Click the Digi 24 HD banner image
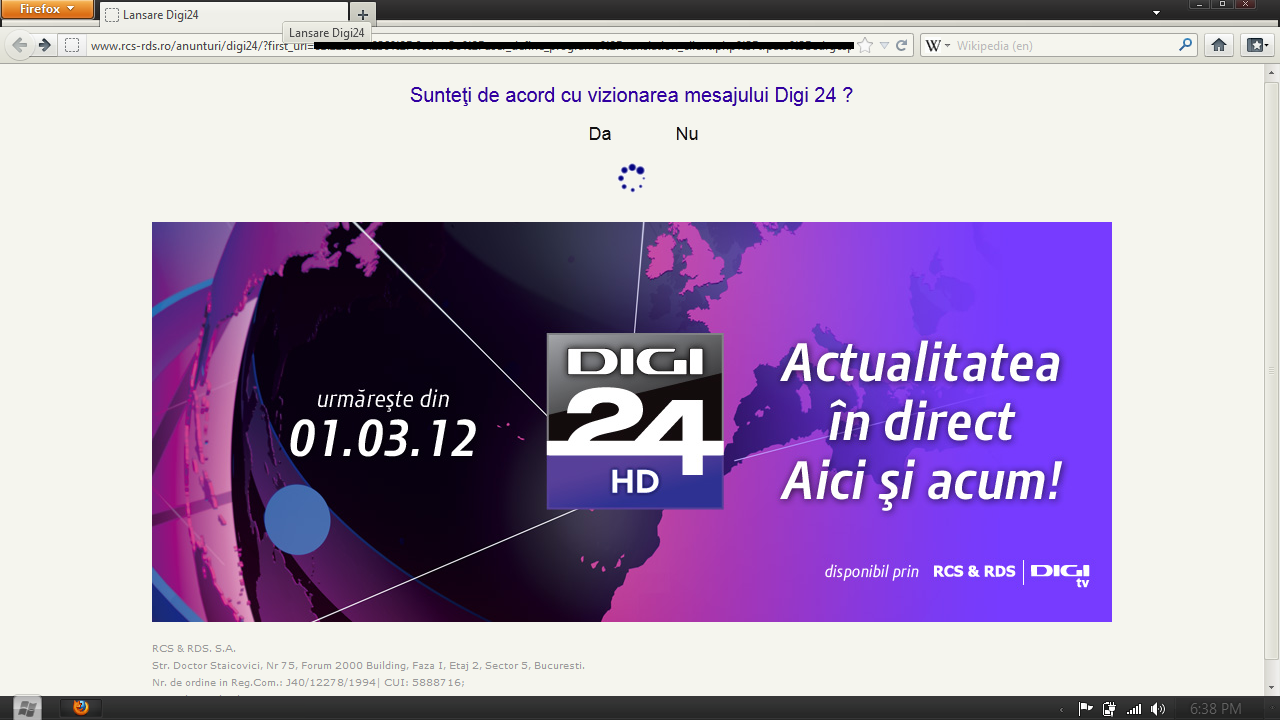Screen dimensions: 1280x720 click(632, 422)
